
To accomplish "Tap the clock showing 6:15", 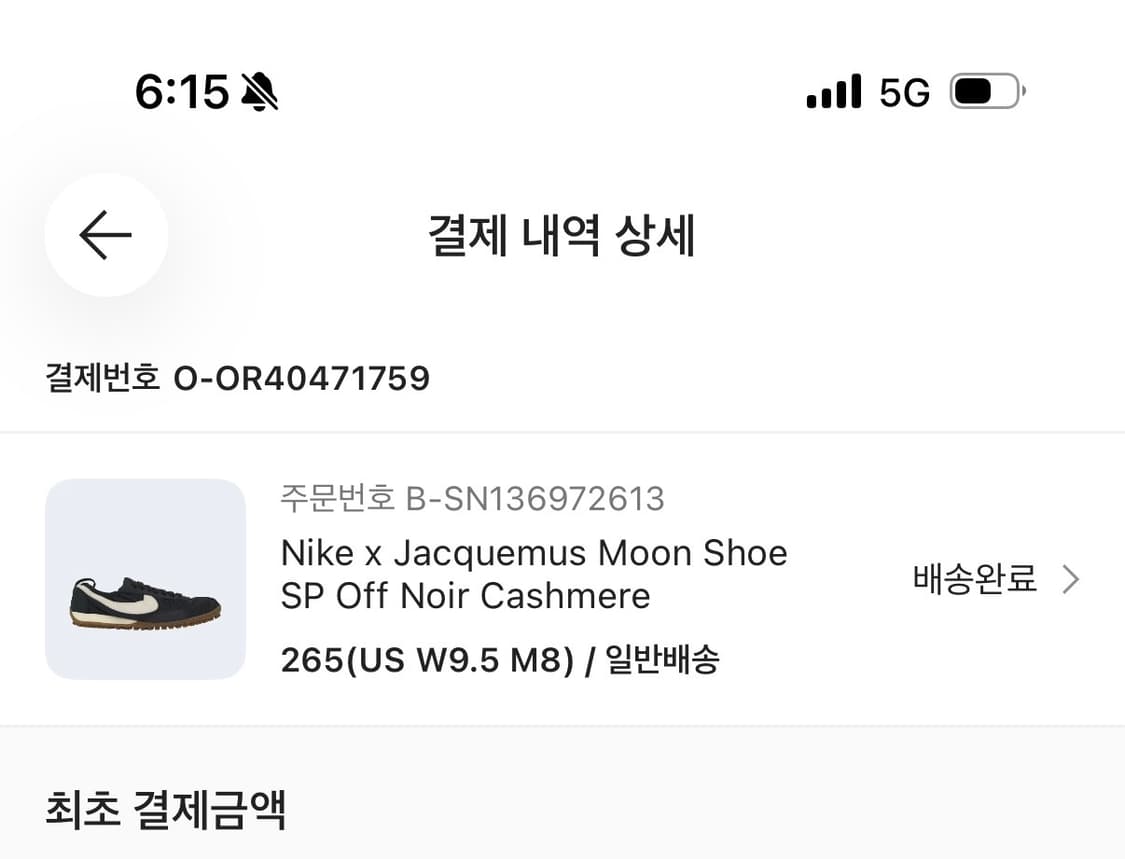I will click(x=185, y=91).
